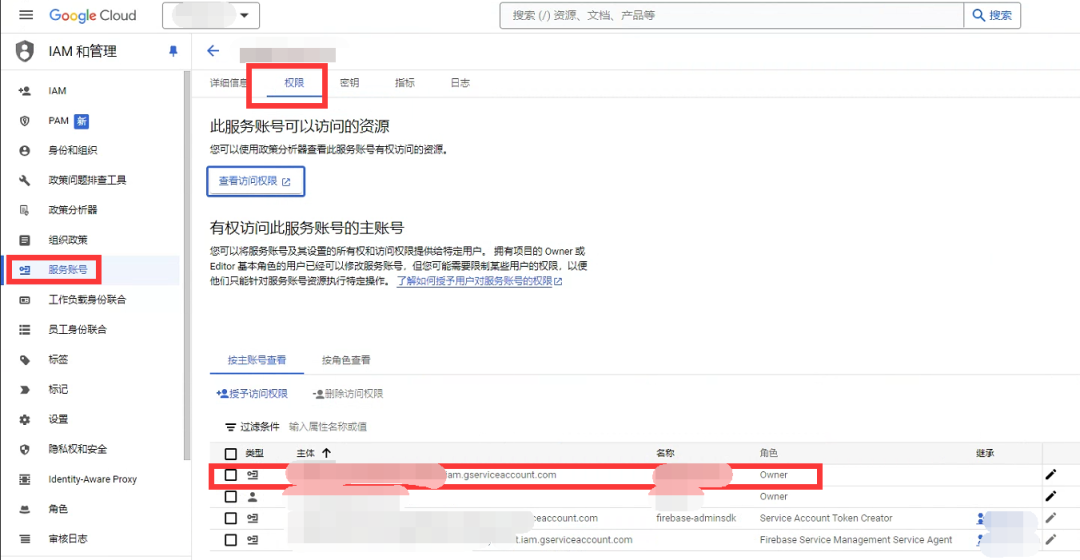1080x560 pixels.
Task: Open the 了解如何授予用户对服务账号的权限 link
Action: tap(479, 282)
